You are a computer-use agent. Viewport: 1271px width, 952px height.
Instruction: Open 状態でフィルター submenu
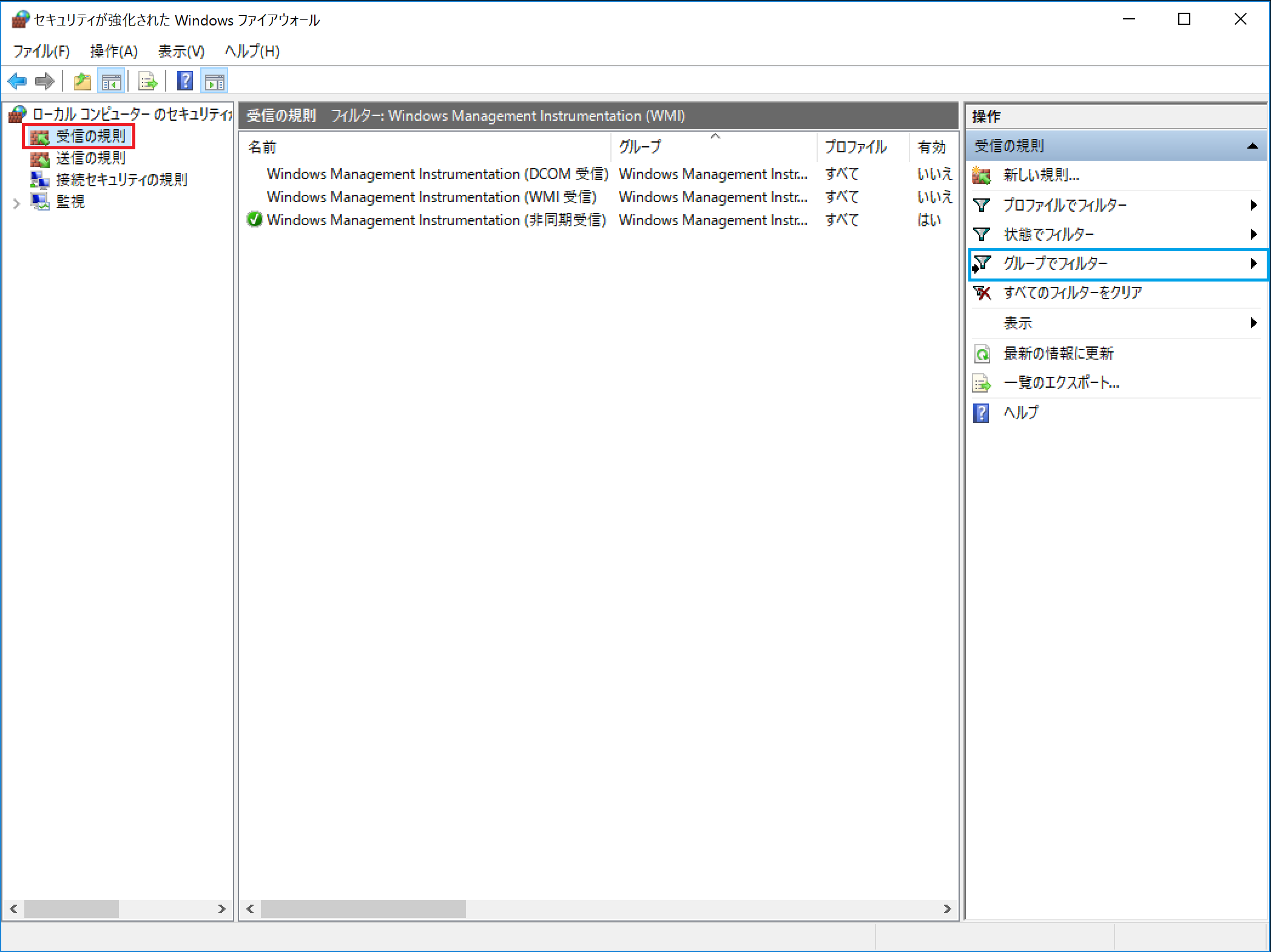(x=1118, y=234)
